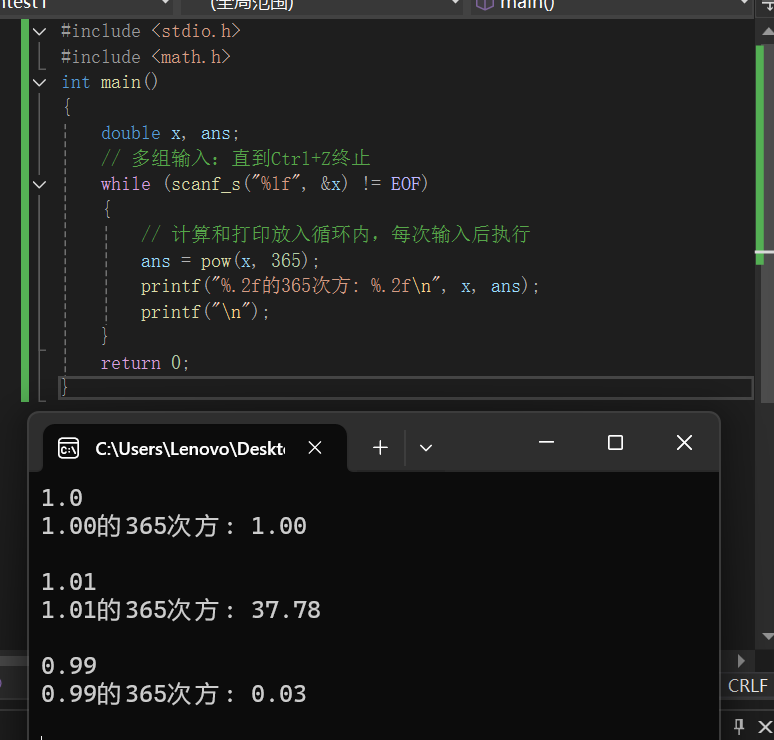
Task: Click terminal input line '1.01'
Action: click(69, 583)
